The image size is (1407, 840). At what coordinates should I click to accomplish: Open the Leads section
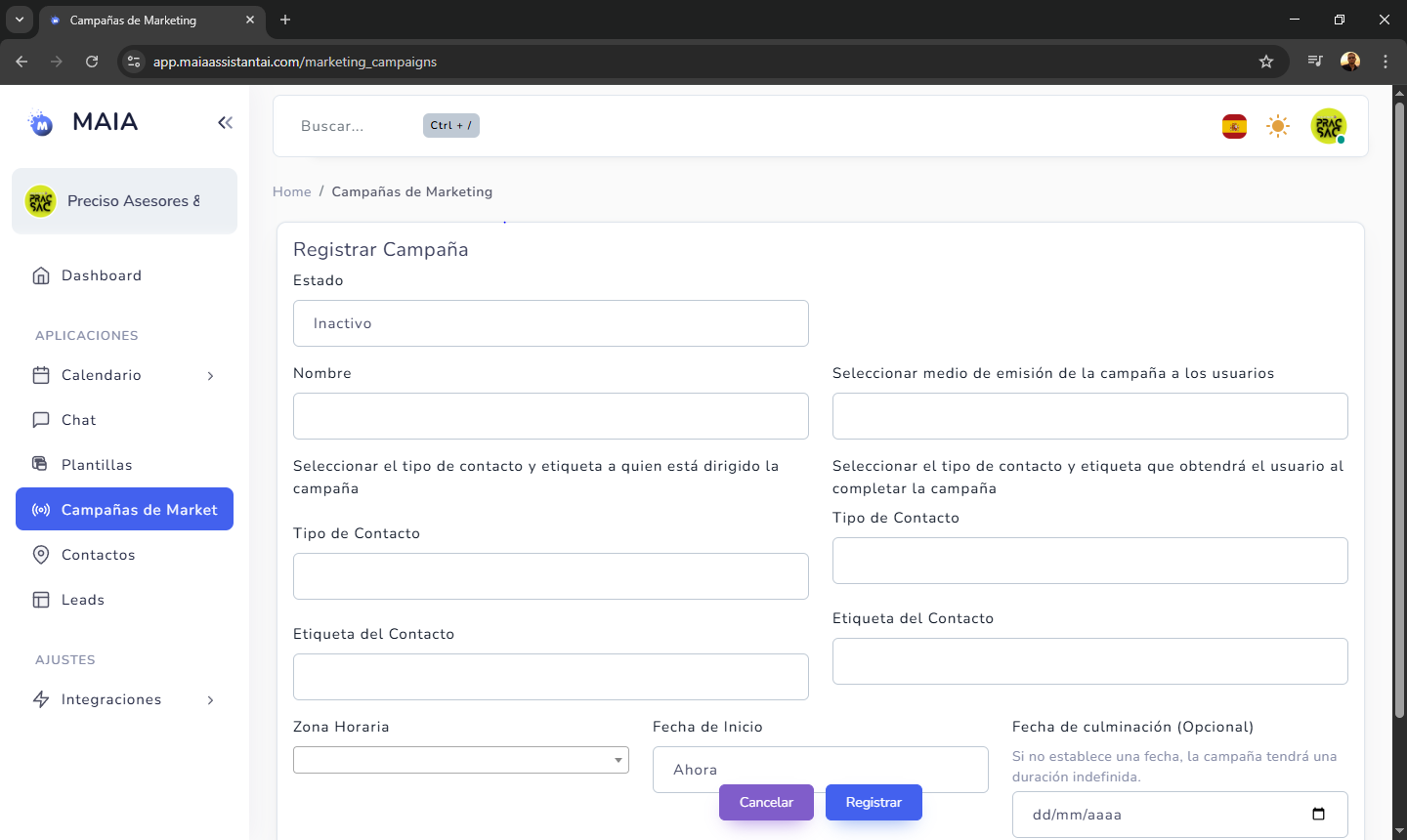(83, 600)
